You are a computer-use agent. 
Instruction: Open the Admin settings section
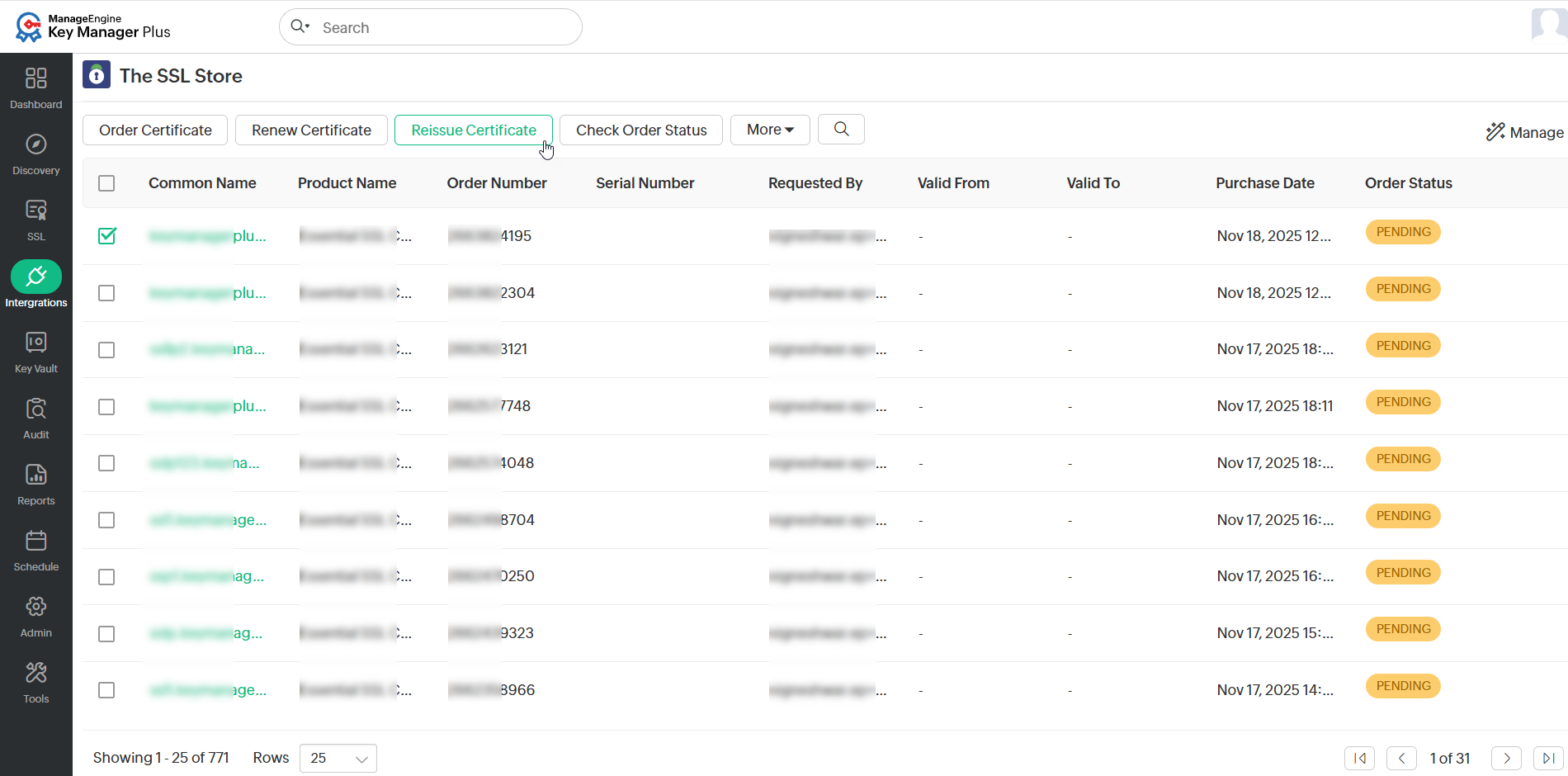[36, 616]
